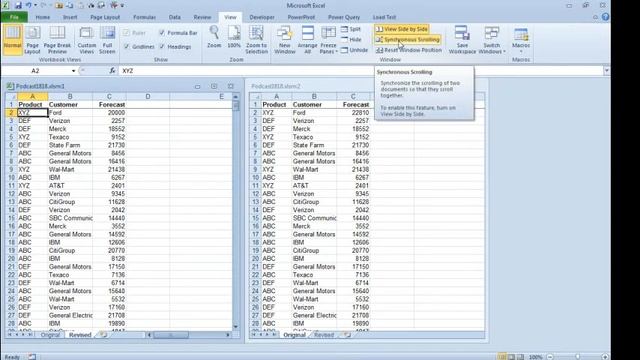
Task: Select Forecast value 20000 in left window
Action: tap(109, 113)
